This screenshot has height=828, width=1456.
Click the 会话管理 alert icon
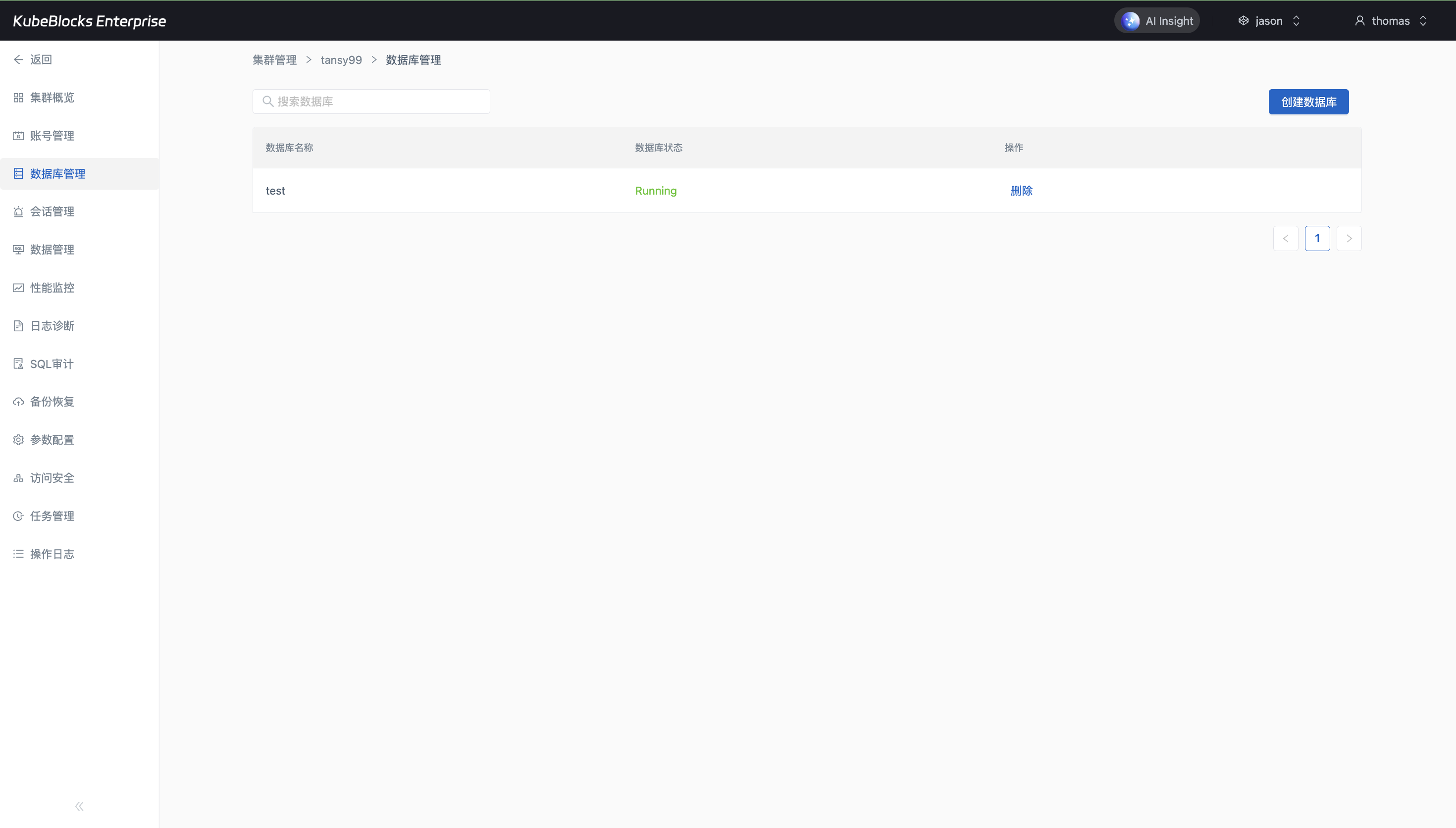tap(18, 211)
